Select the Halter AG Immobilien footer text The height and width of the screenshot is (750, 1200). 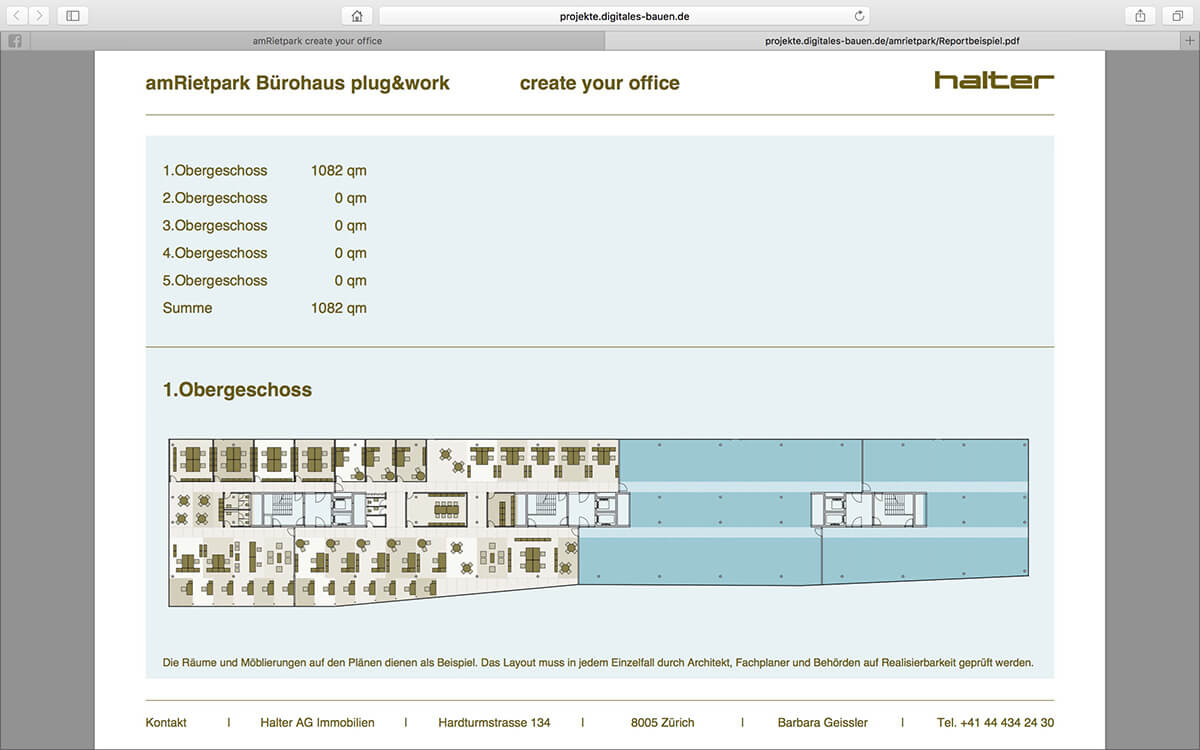pos(317,722)
